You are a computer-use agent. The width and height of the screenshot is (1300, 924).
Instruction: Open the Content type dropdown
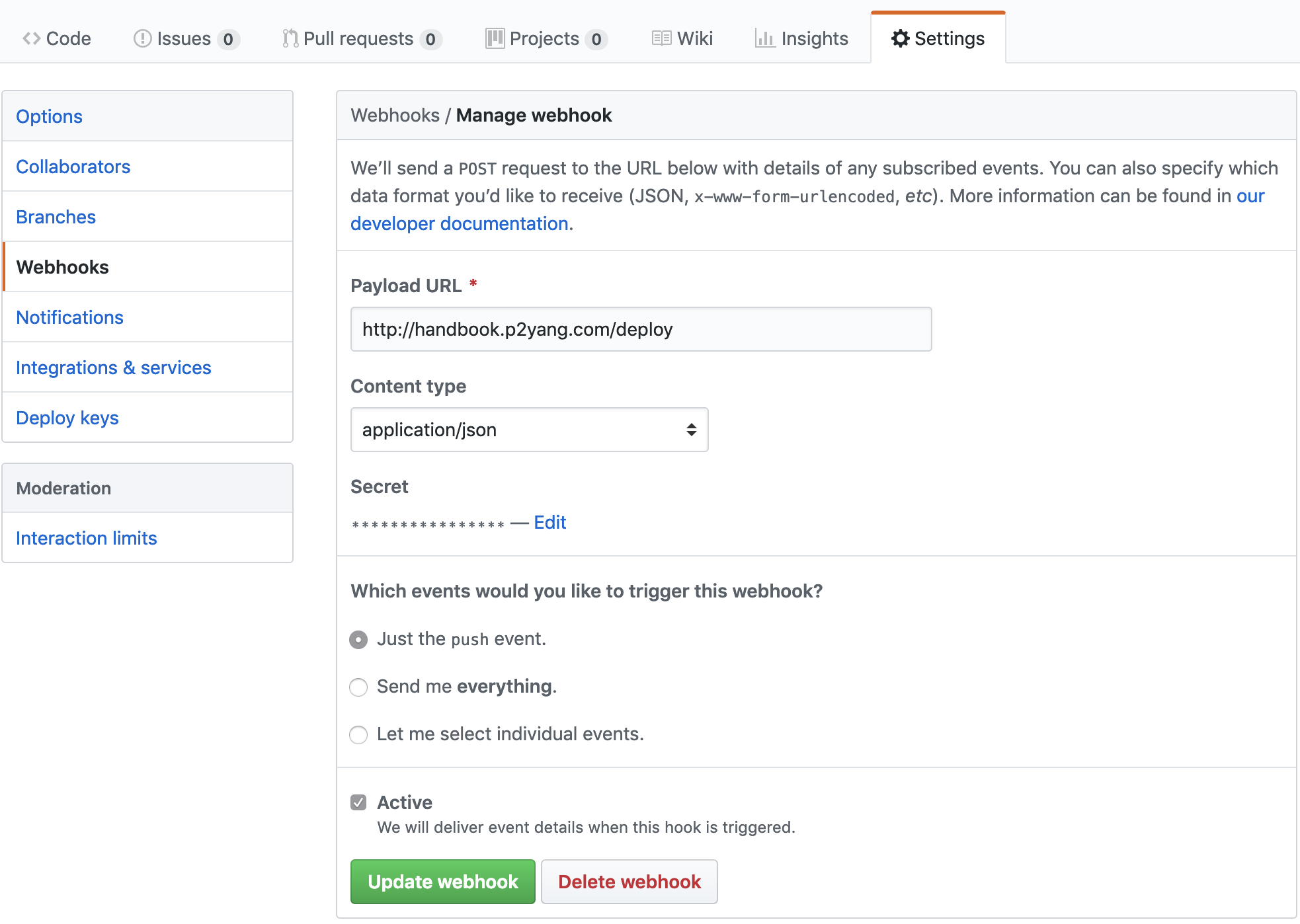(x=529, y=430)
